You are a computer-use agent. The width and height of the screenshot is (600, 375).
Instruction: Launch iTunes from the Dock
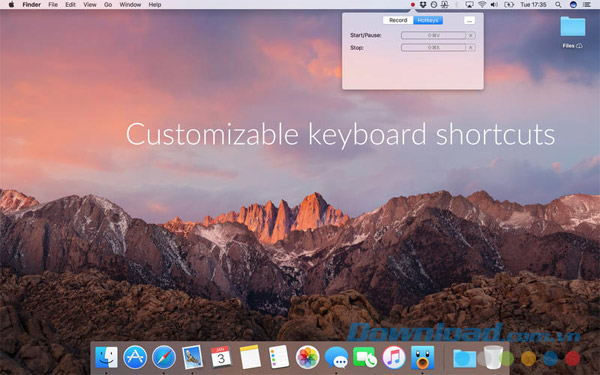tap(394, 357)
